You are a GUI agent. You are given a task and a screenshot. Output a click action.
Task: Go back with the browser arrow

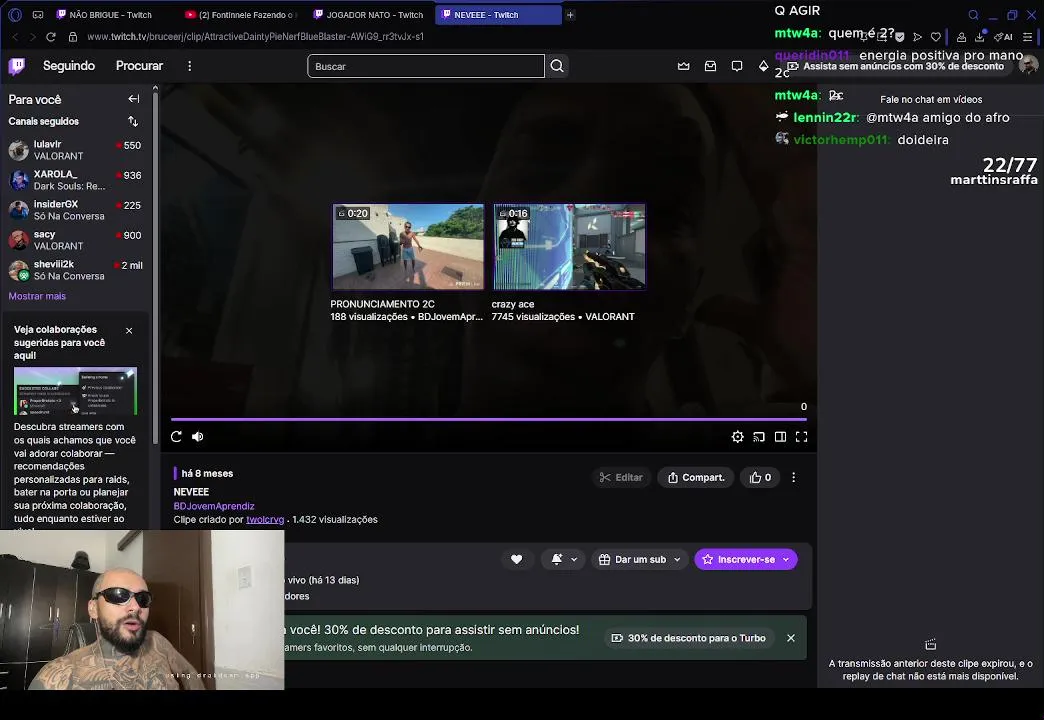(x=15, y=37)
